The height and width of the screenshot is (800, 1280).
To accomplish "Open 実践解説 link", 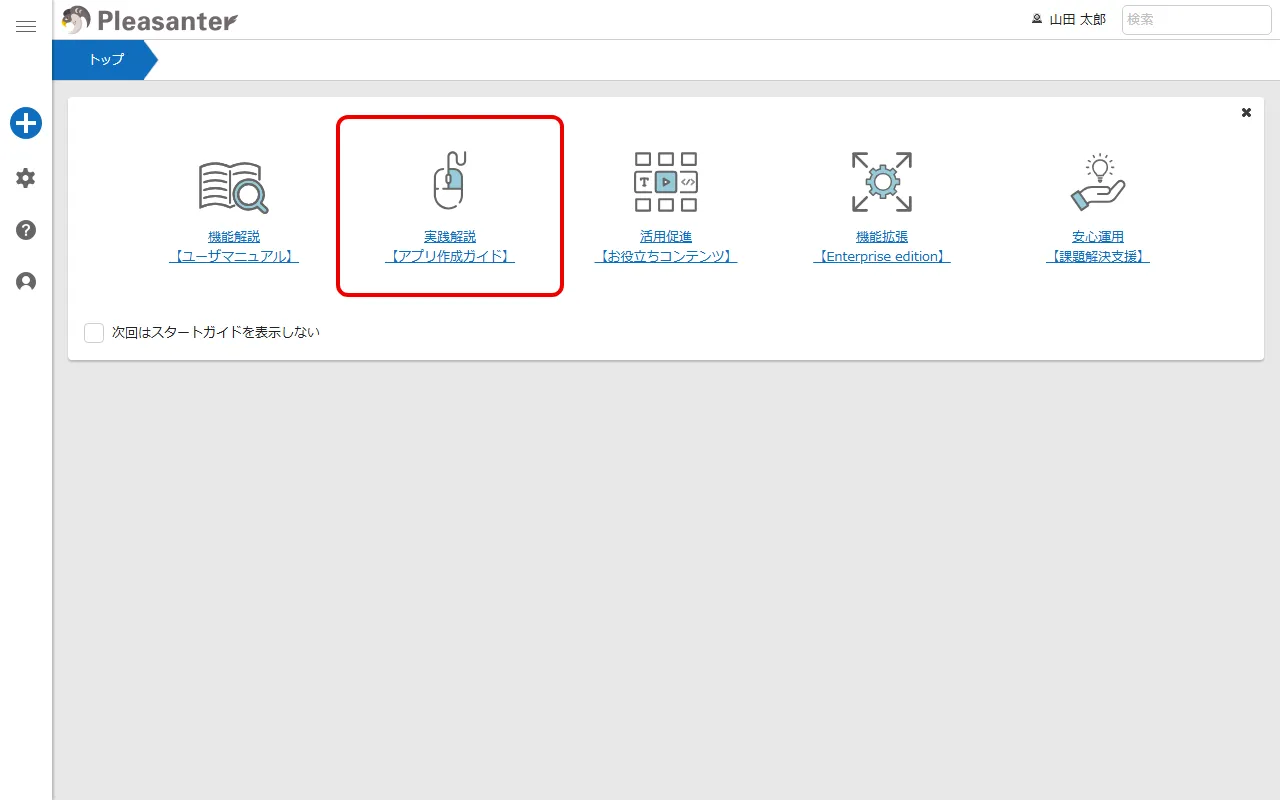I will (450, 237).
